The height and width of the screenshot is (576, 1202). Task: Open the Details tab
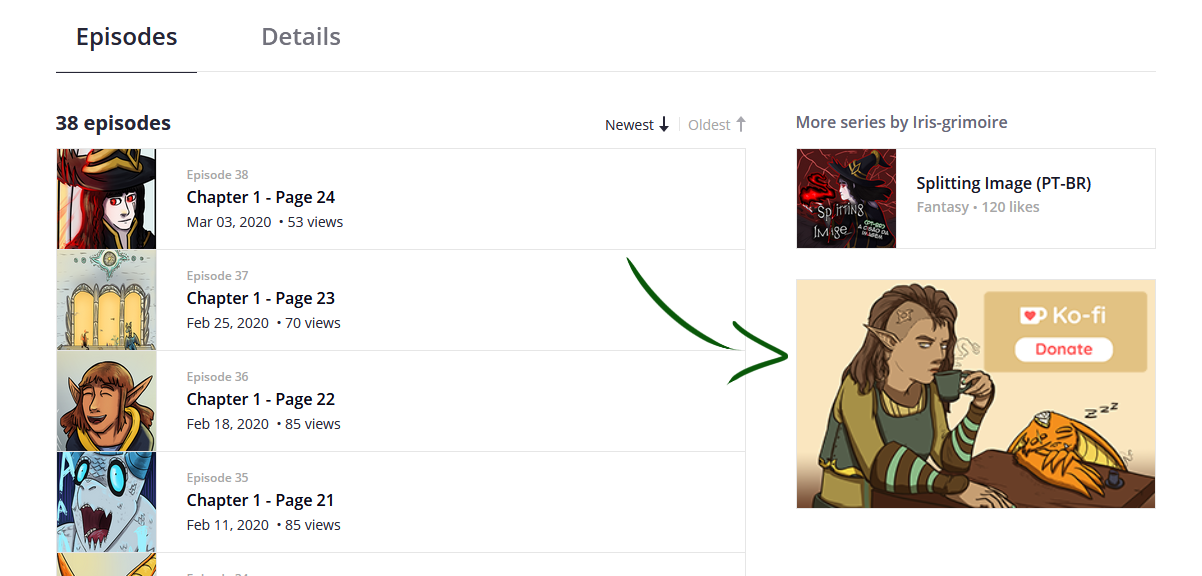pos(301,37)
